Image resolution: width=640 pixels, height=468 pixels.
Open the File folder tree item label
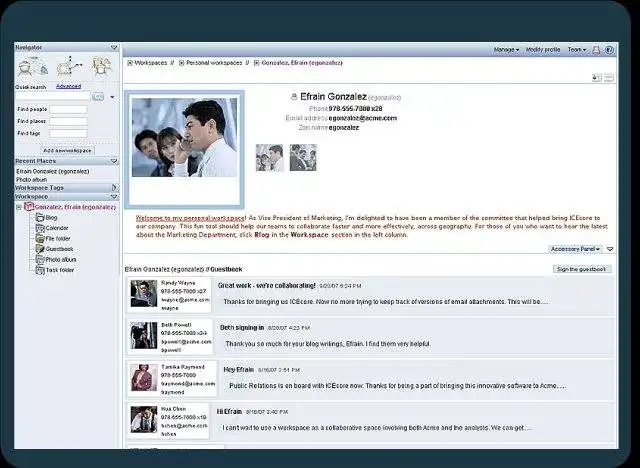pyautogui.click(x=58, y=239)
